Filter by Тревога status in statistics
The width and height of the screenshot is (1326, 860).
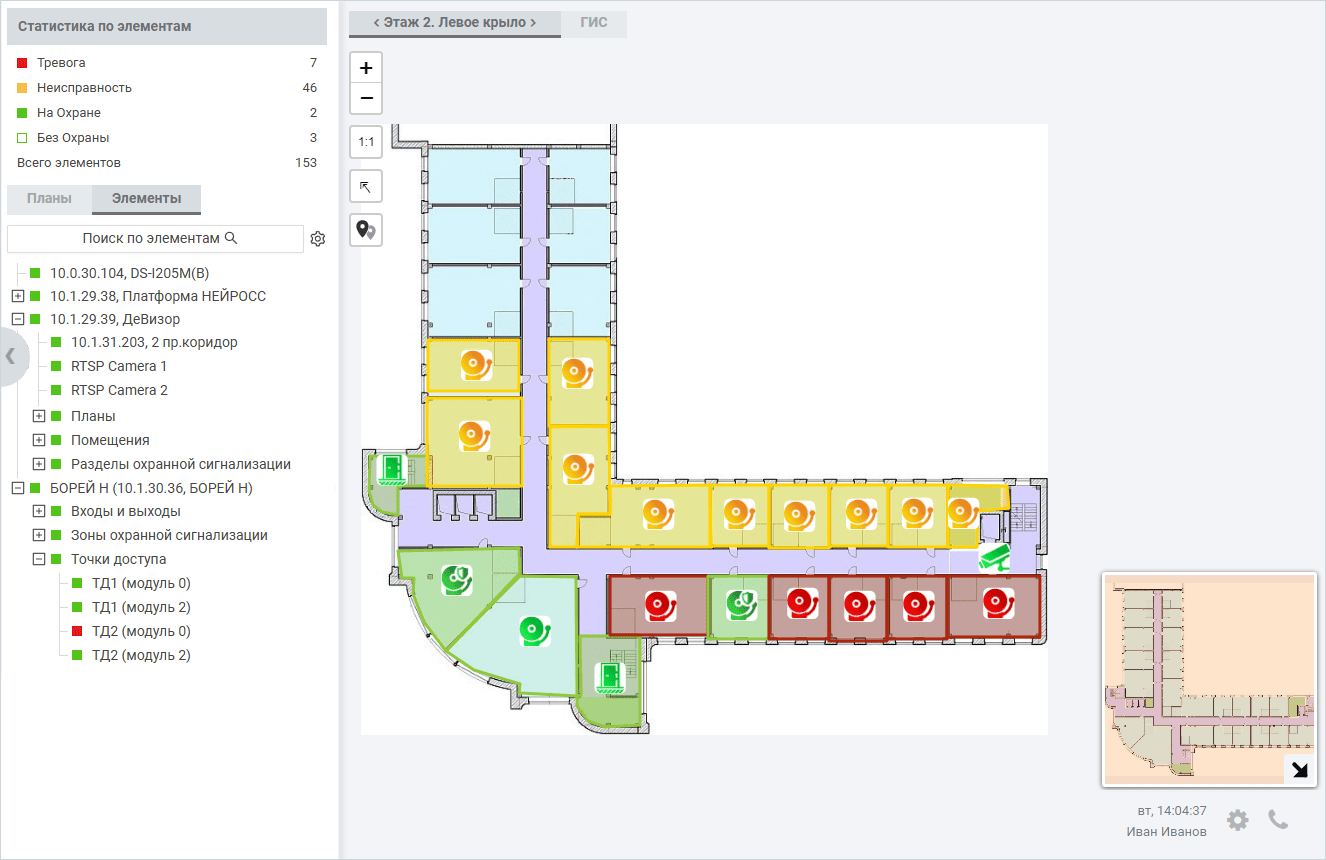(x=61, y=63)
